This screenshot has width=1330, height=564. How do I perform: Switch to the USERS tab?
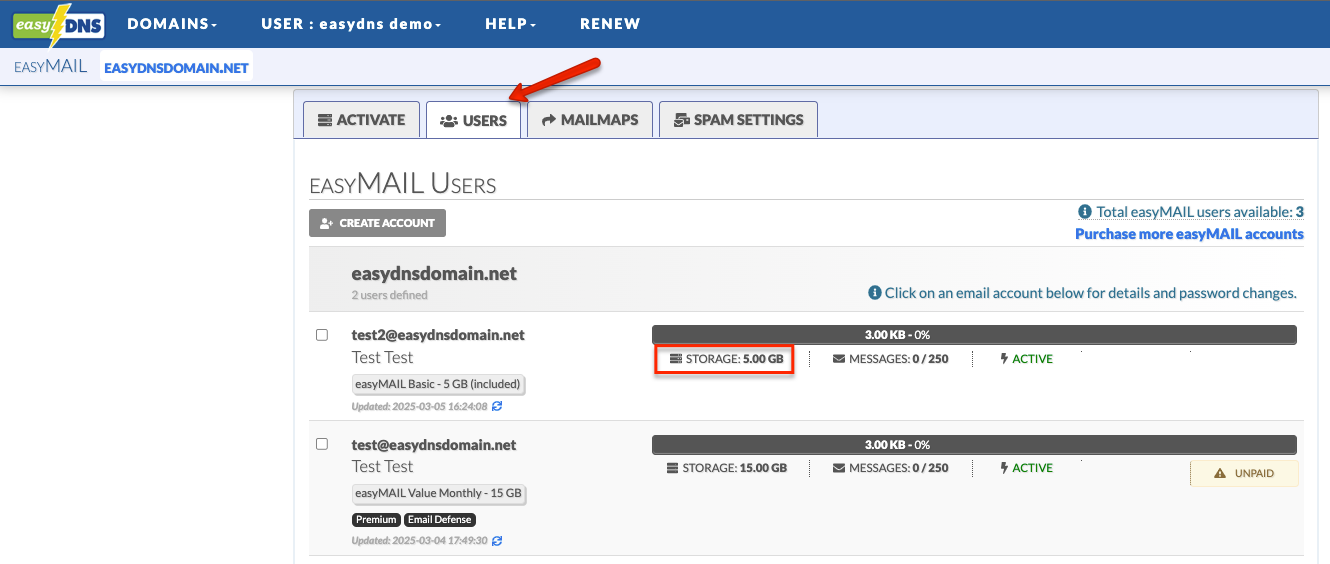point(473,120)
